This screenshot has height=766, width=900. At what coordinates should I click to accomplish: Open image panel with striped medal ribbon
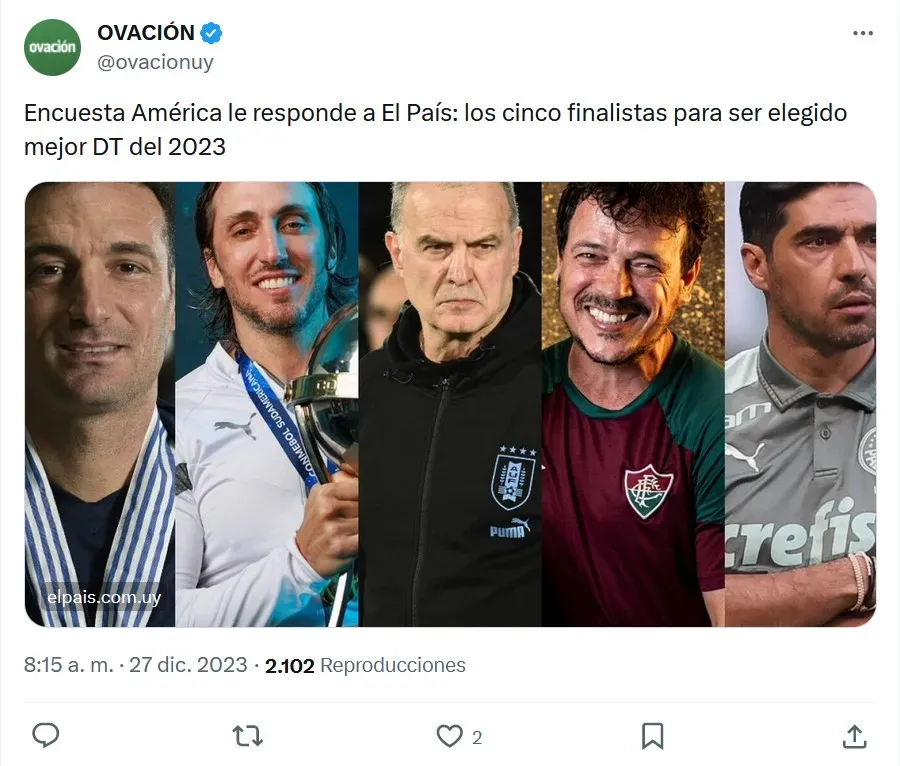click(x=100, y=405)
